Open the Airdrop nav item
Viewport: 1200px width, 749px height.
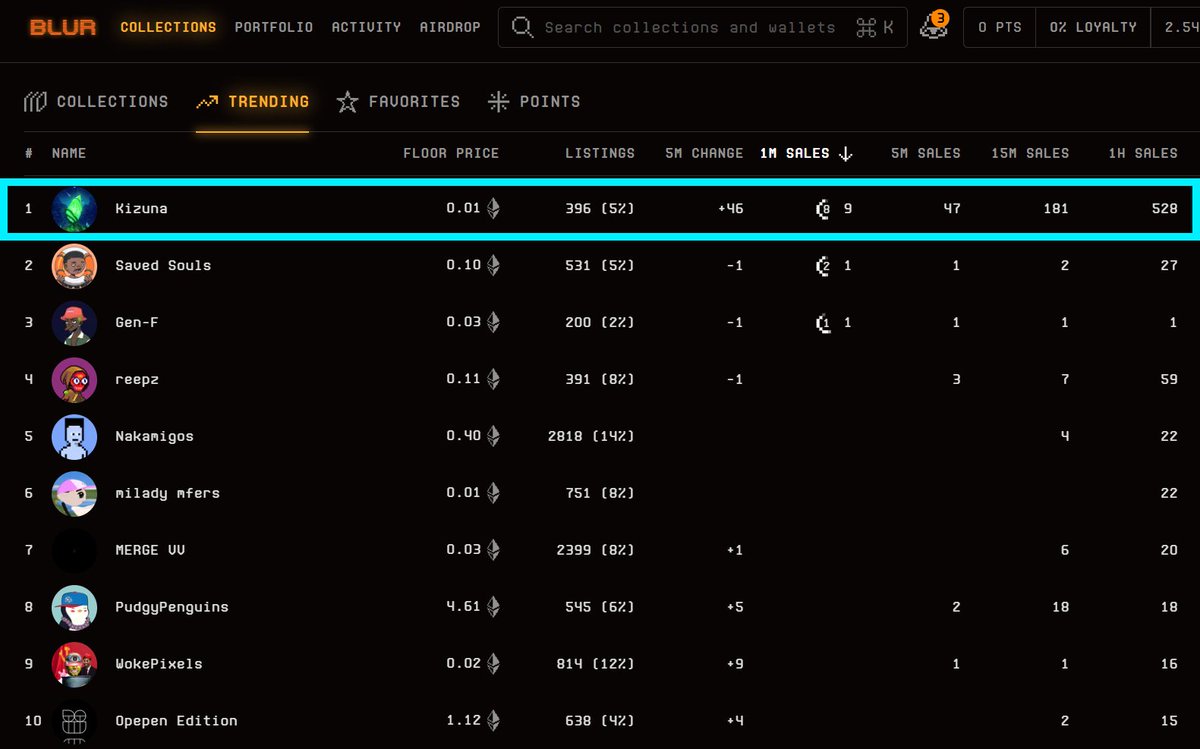coord(450,27)
